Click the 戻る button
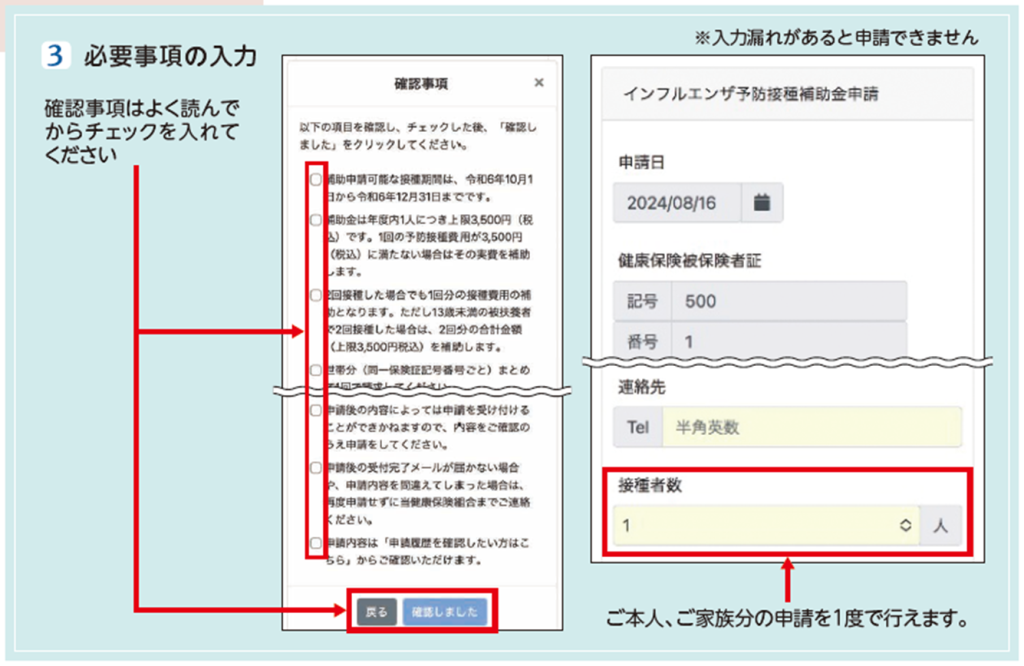This screenshot has width=1024, height=666. 376,612
